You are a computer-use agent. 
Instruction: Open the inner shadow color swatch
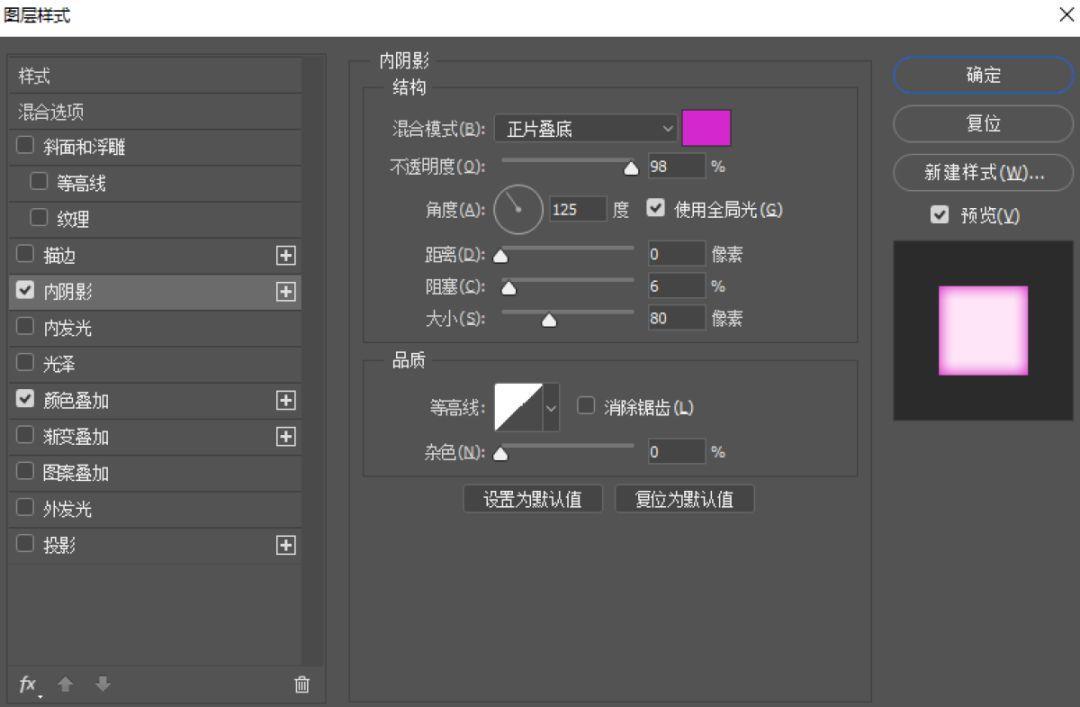pos(706,127)
